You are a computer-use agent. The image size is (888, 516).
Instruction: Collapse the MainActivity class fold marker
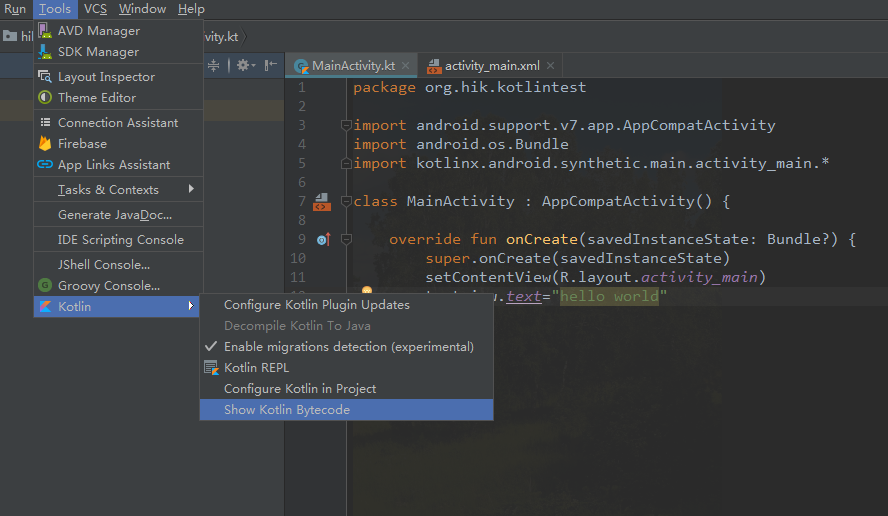[x=346, y=201]
